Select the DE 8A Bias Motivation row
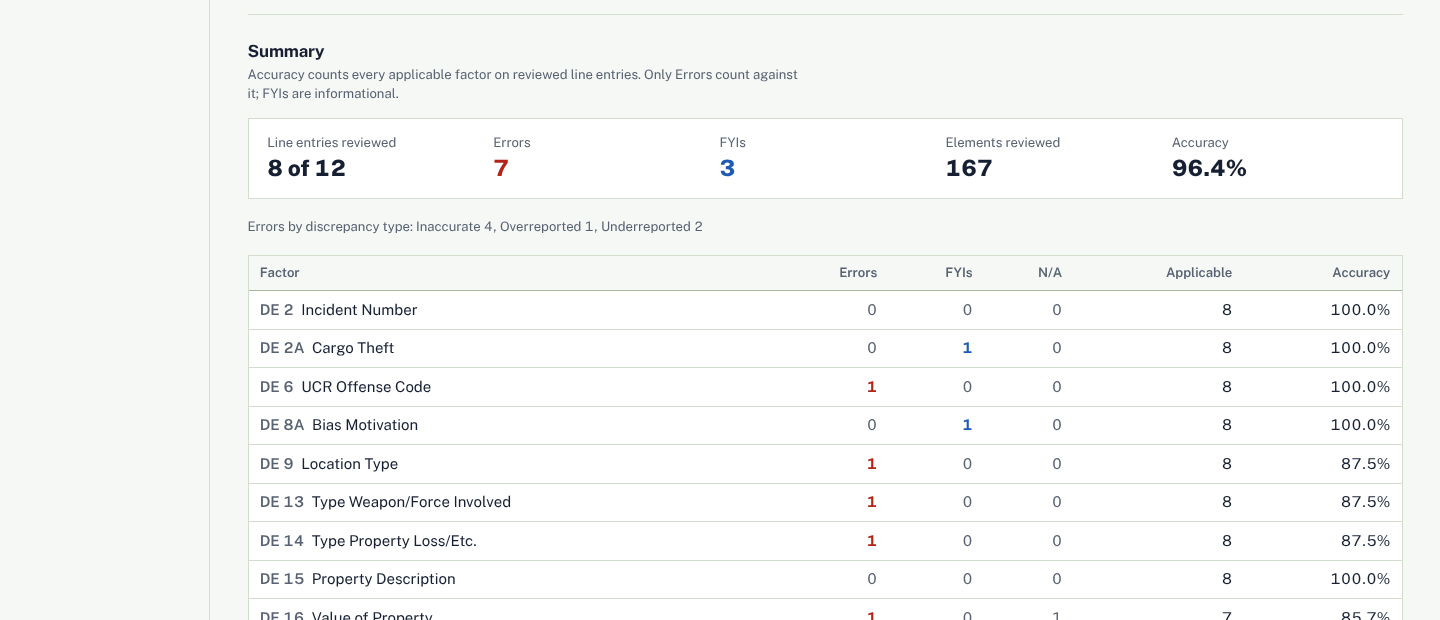 [825, 425]
